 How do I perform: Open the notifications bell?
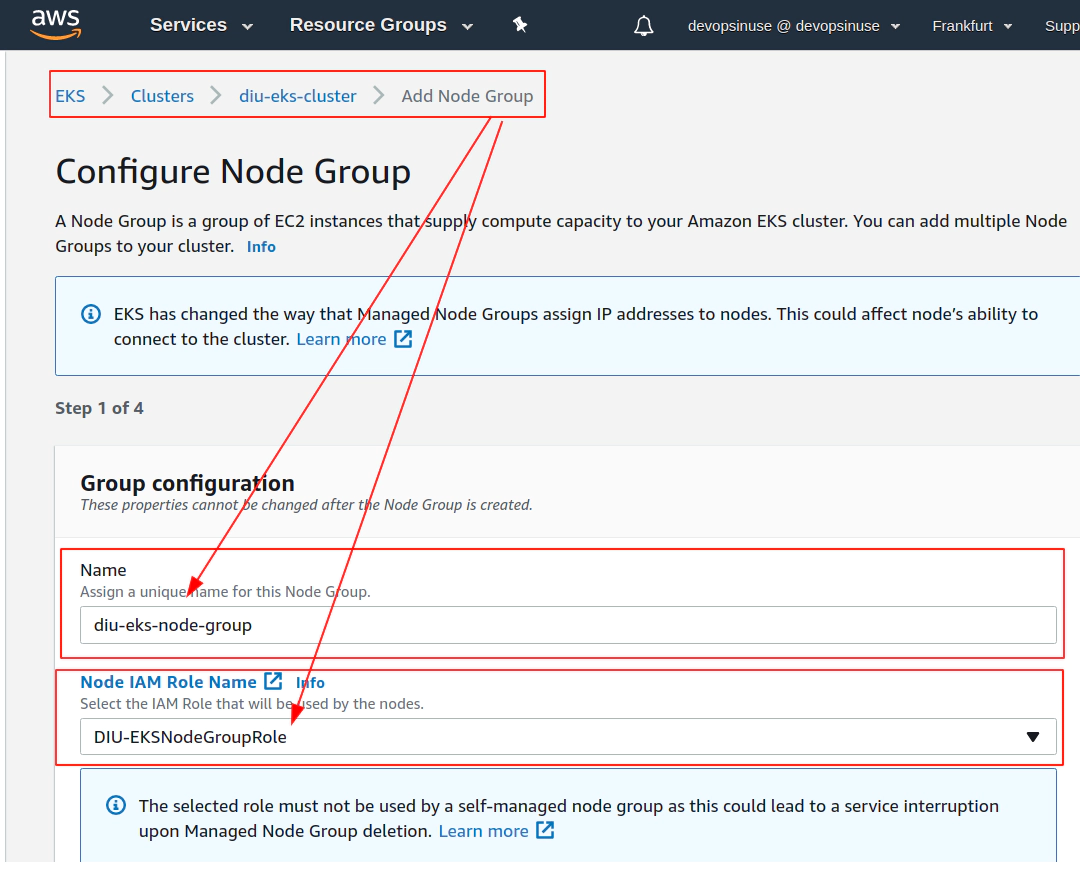pyautogui.click(x=643, y=26)
